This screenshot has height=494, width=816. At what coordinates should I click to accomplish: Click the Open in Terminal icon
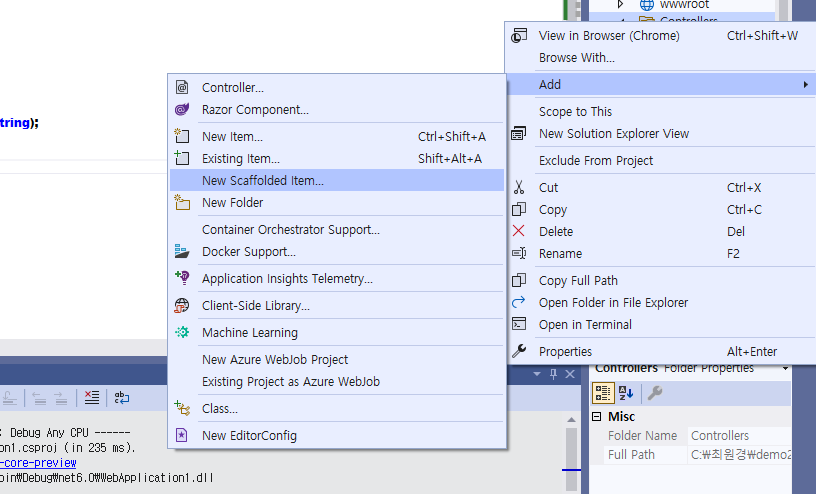[519, 324]
